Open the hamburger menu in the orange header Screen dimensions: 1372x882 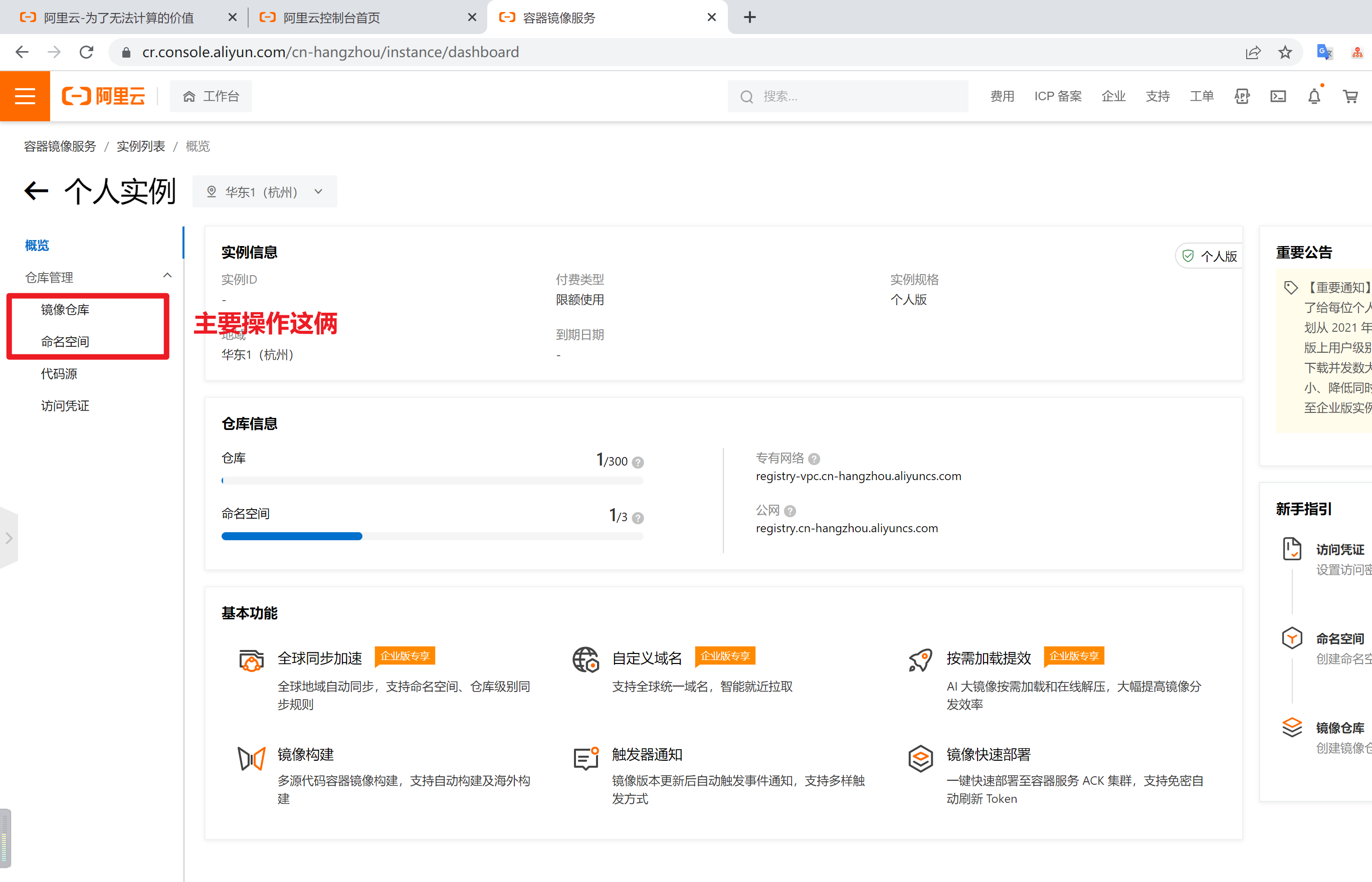25,96
